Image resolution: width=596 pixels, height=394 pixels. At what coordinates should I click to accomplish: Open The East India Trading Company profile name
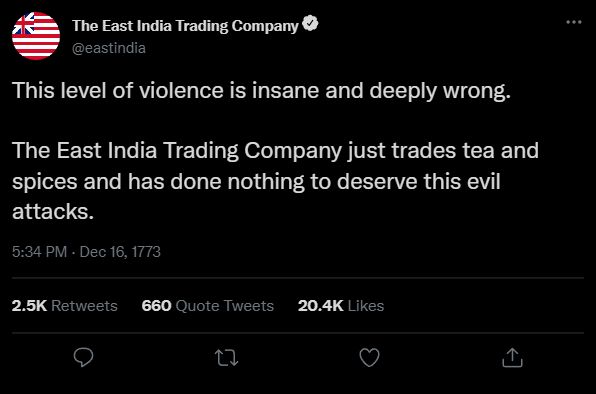pyautogui.click(x=185, y=25)
